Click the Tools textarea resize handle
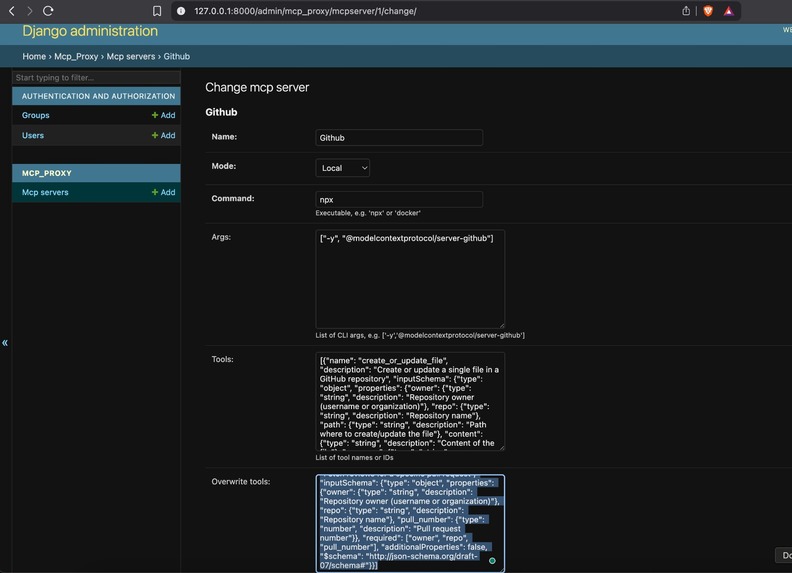Image resolution: width=792 pixels, height=573 pixels. pyautogui.click(x=502, y=447)
